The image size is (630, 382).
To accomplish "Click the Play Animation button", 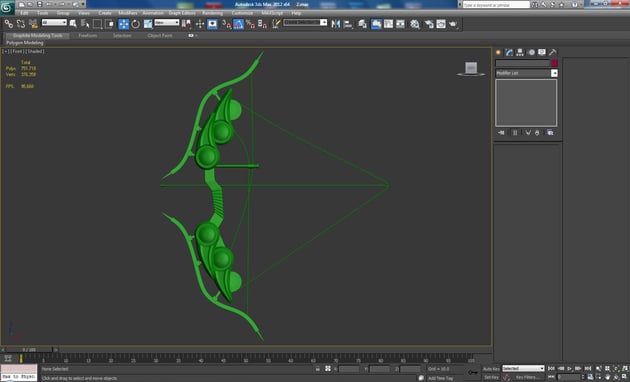I will pos(570,368).
